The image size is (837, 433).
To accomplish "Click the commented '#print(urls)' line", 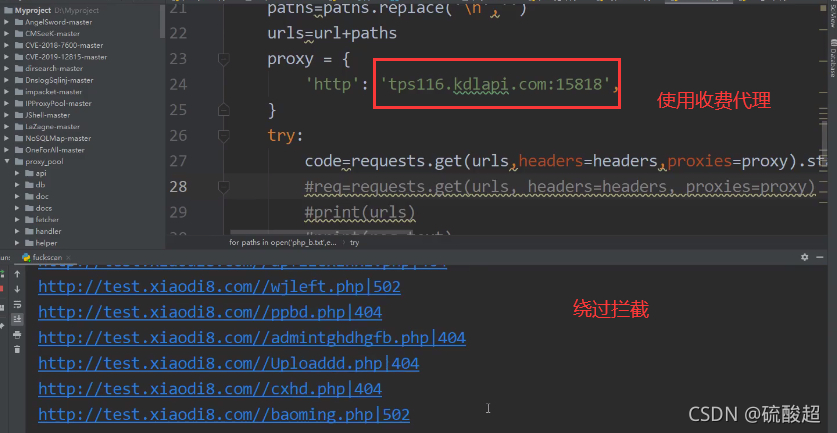I will coord(360,212).
